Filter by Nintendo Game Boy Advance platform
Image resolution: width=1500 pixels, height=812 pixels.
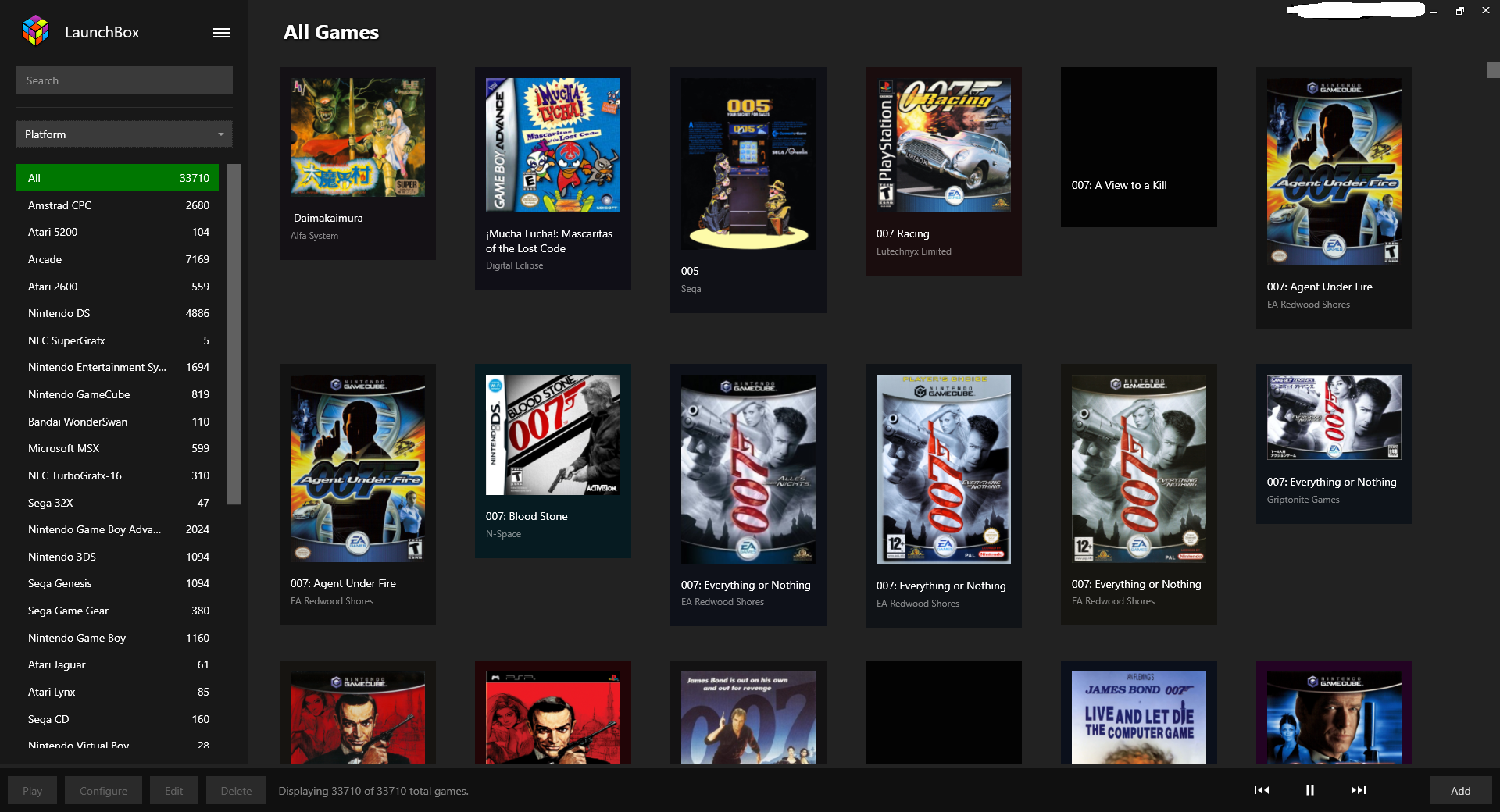117,529
